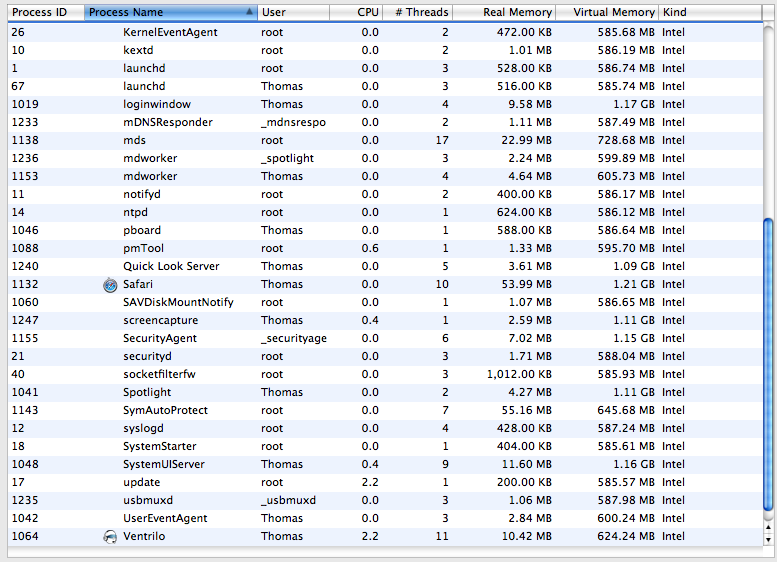The width and height of the screenshot is (777, 562).
Task: Select the Safari process name
Action: coord(138,284)
